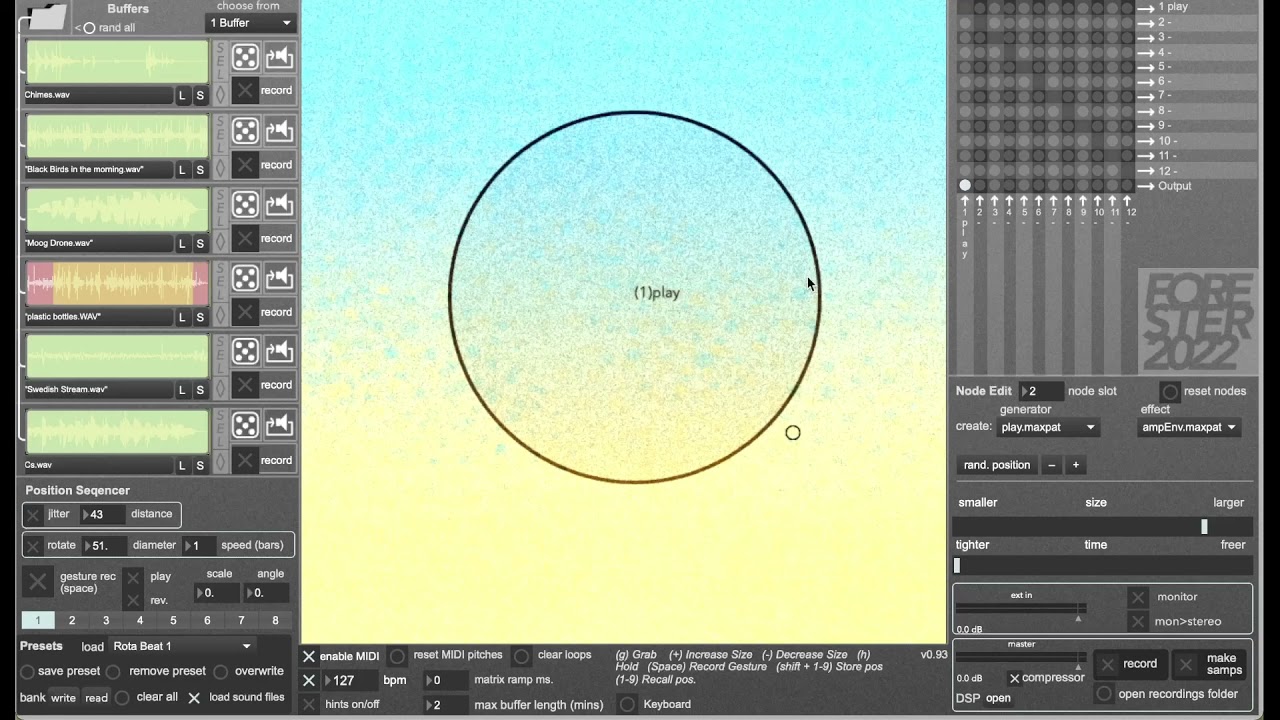
Task: Click the size slider handle
Action: (x=1204, y=527)
